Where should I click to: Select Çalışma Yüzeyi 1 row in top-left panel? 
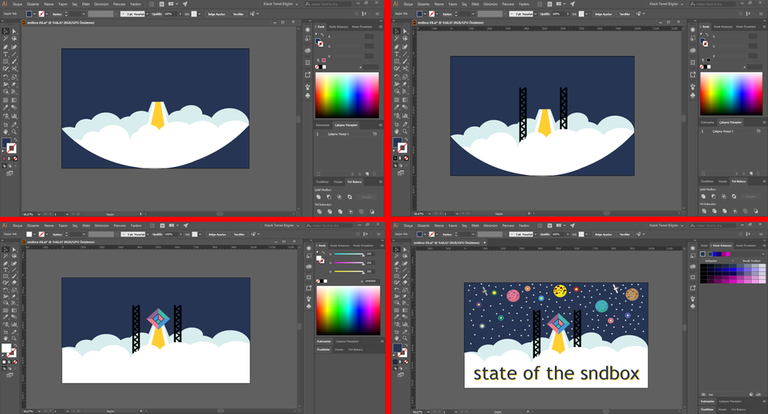[347, 134]
